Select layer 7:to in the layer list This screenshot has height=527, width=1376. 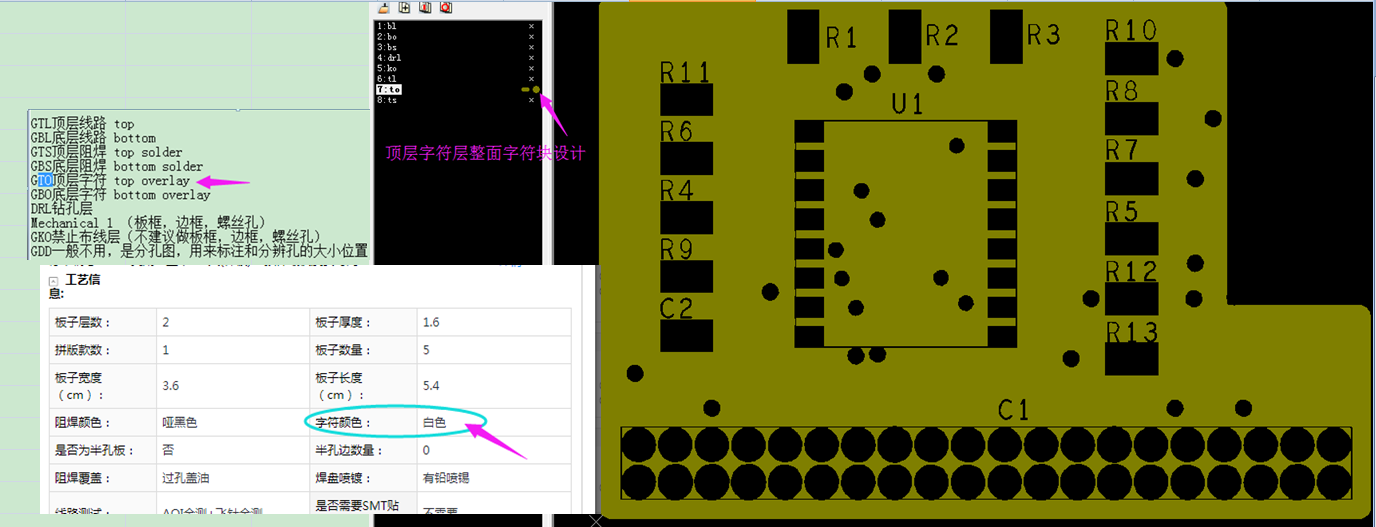pos(388,90)
